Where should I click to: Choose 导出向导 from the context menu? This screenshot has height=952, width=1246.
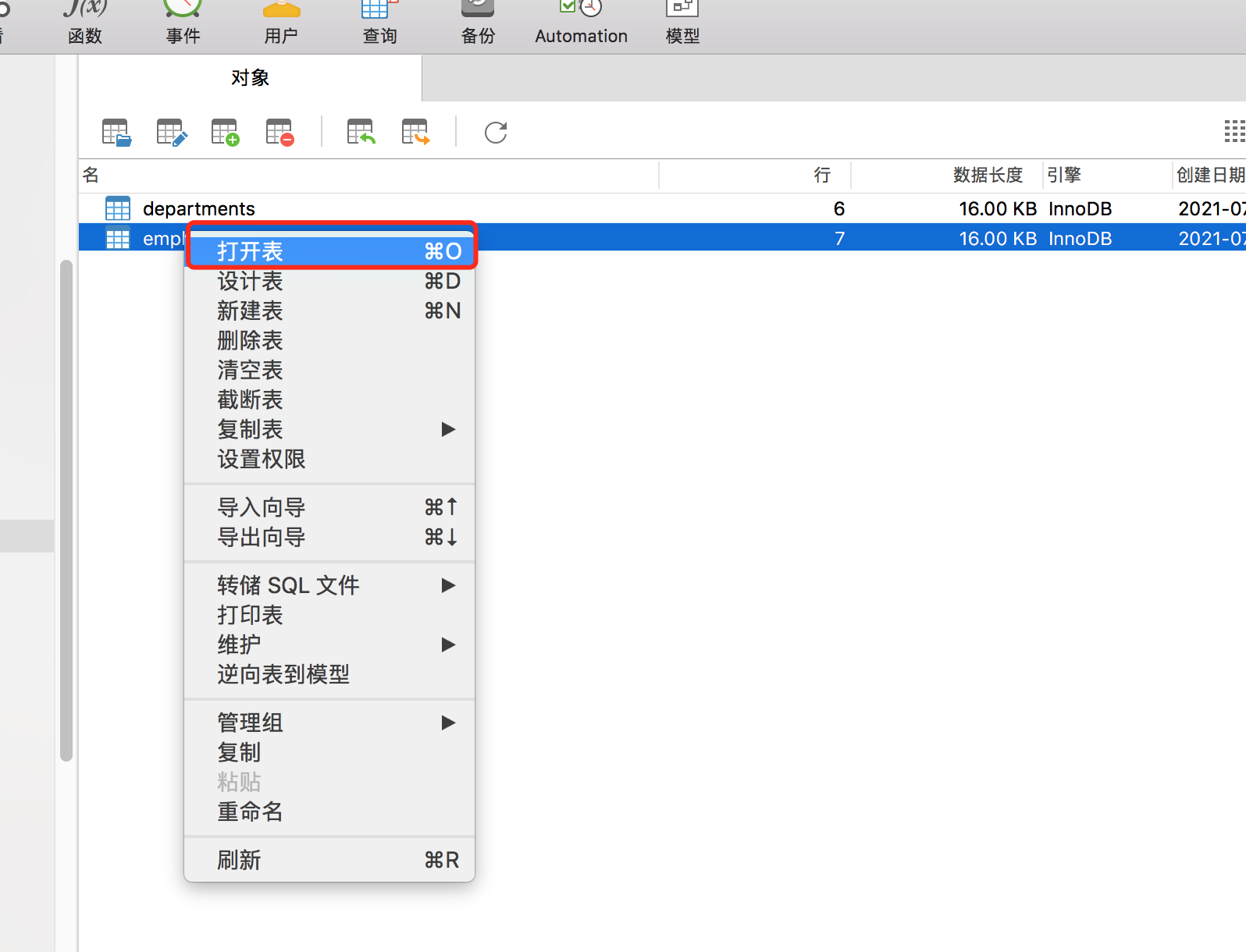[x=329, y=537]
